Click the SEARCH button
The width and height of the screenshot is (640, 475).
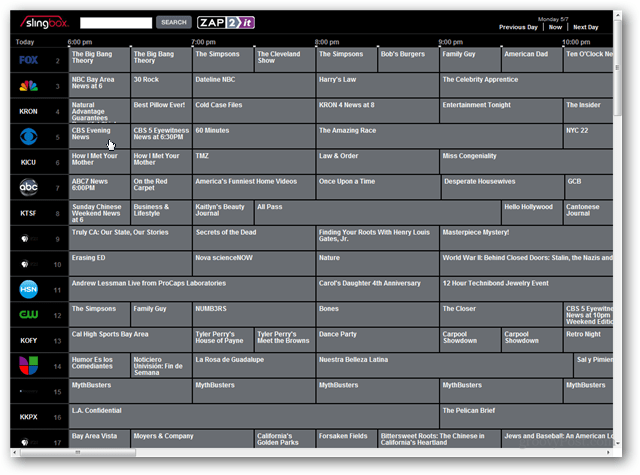pos(174,22)
